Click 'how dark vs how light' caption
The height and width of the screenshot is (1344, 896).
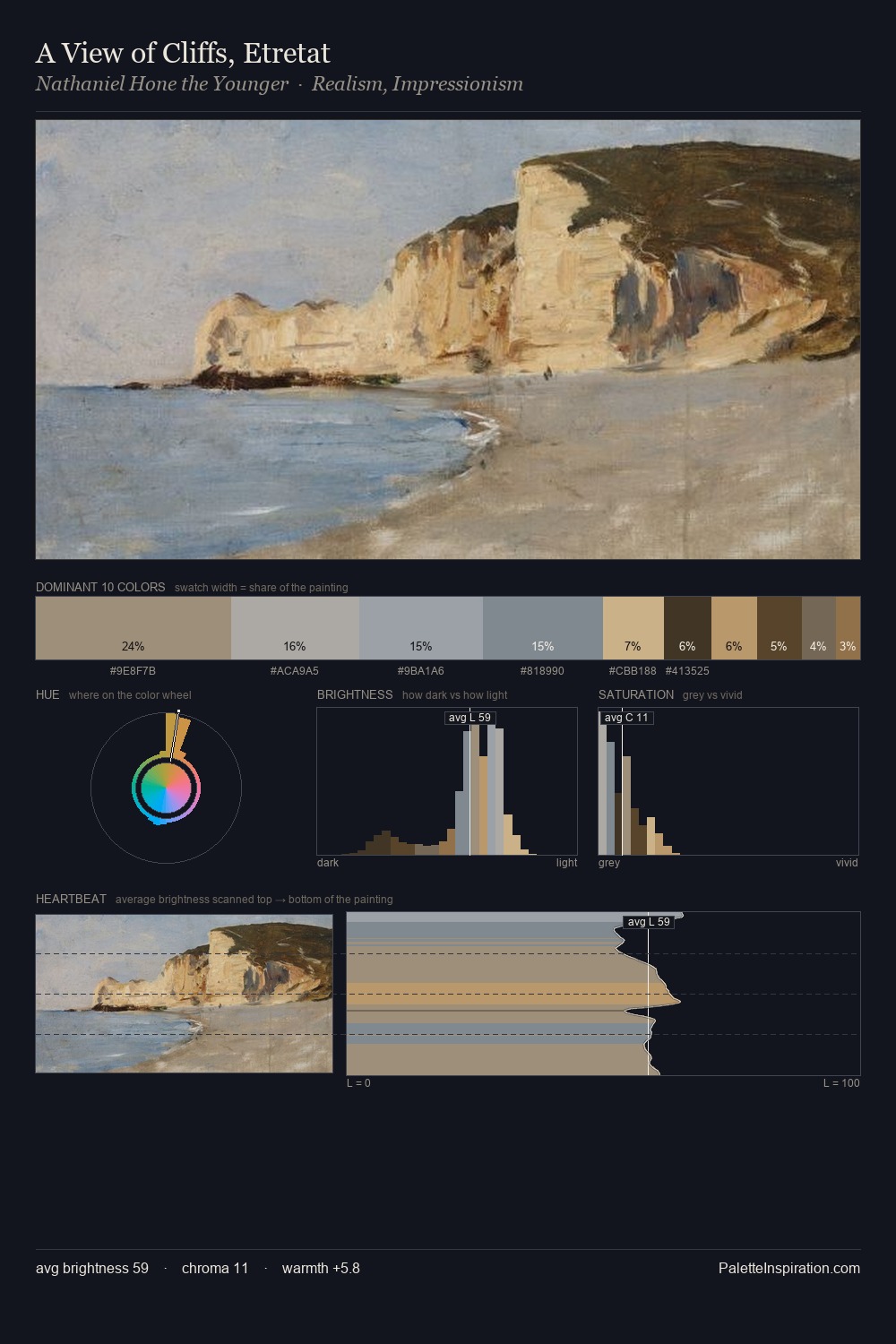tap(455, 695)
